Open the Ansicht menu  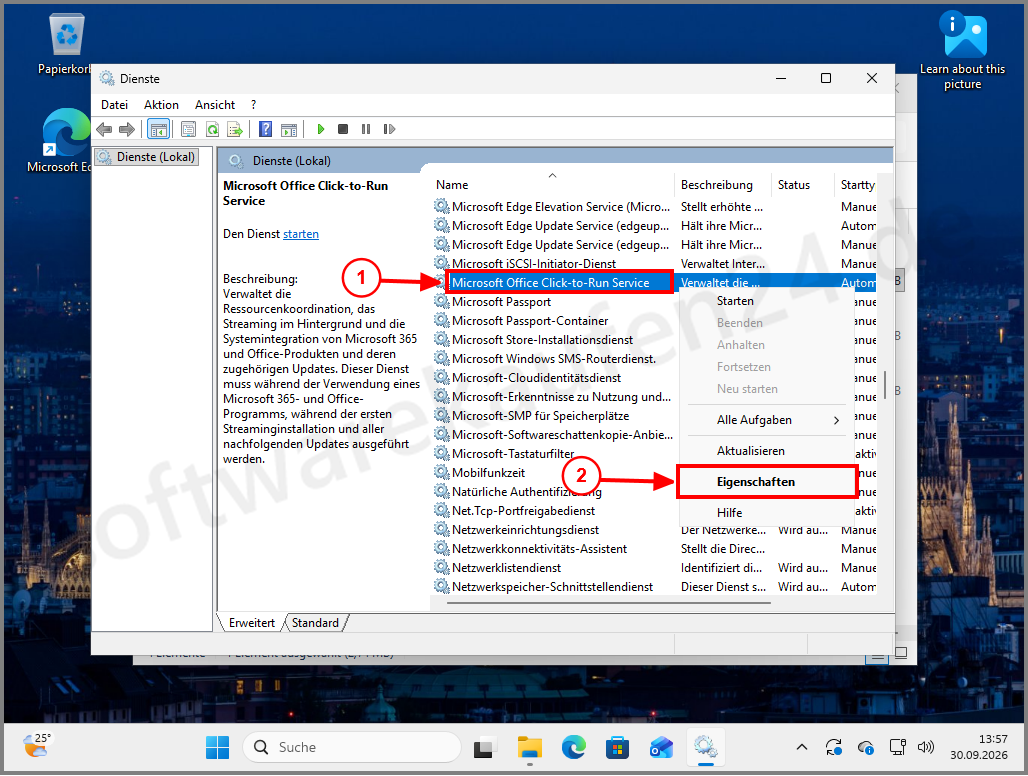coord(214,105)
